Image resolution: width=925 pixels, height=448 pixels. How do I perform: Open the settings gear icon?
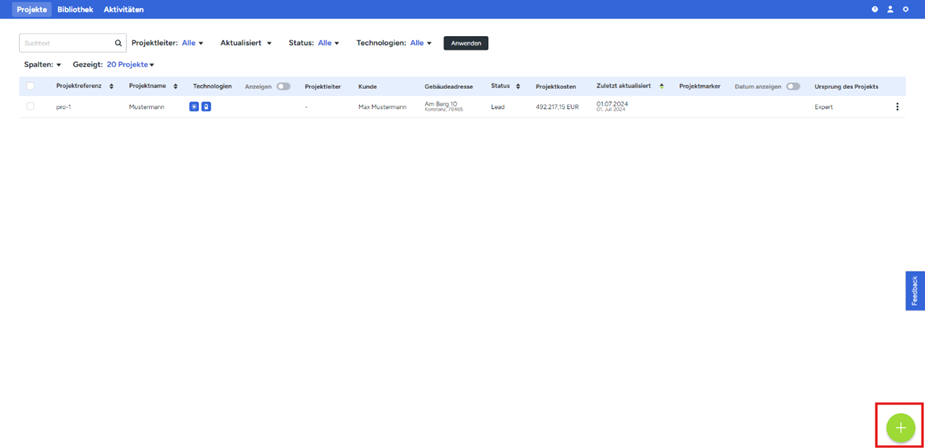pyautogui.click(x=906, y=9)
